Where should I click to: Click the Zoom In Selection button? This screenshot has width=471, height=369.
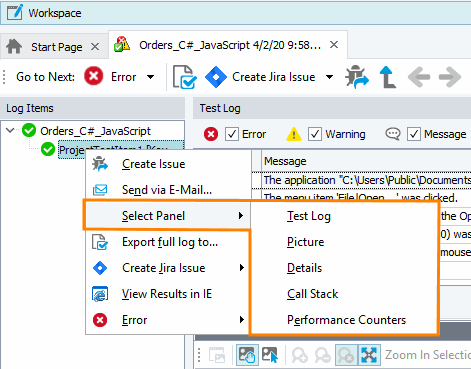click(x=428, y=355)
